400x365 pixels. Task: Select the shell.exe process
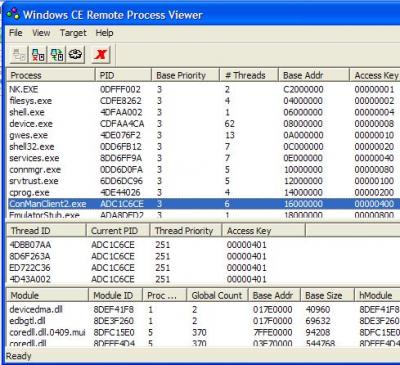coord(203,112)
